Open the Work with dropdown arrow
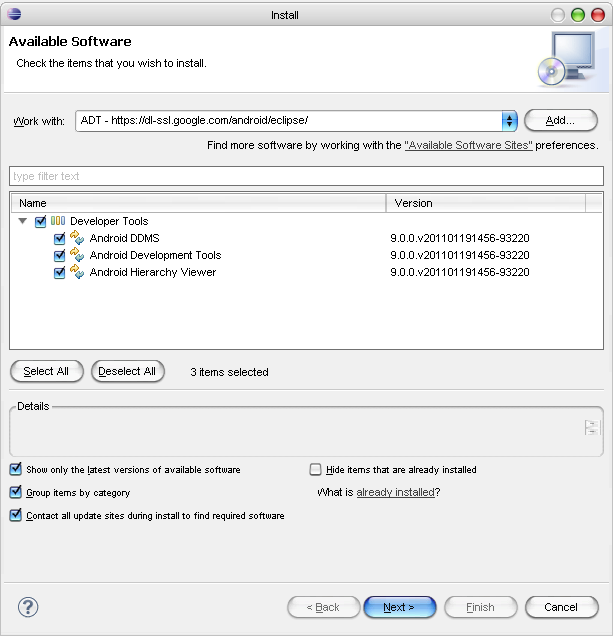Screen dimensions: 613x636 click(x=509, y=121)
